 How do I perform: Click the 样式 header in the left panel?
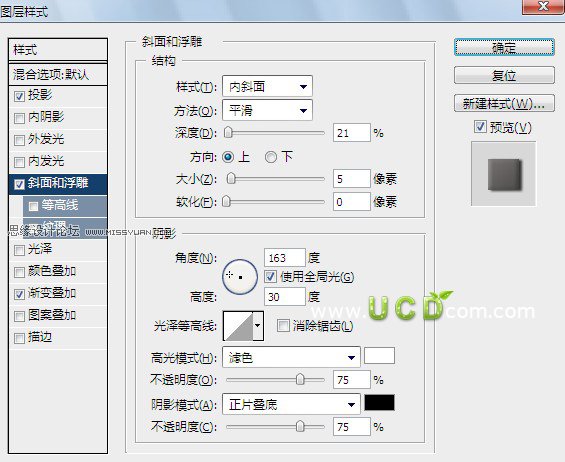[x=58, y=50]
